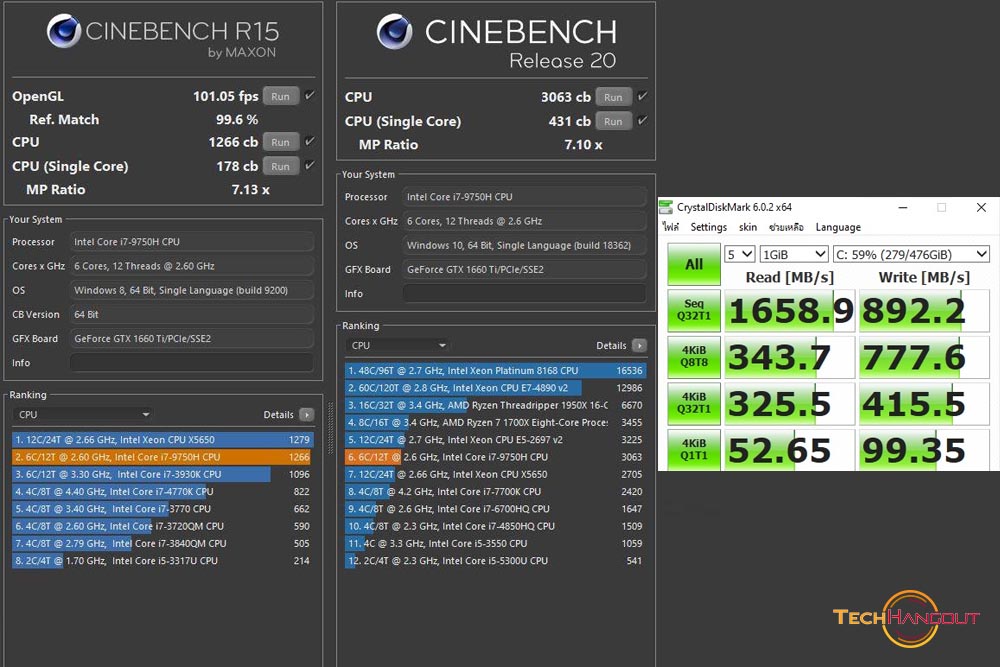The width and height of the screenshot is (1000, 667).
Task: Select R15 ranking row Intel Xeon CPU X5650
Action: click(x=163, y=440)
